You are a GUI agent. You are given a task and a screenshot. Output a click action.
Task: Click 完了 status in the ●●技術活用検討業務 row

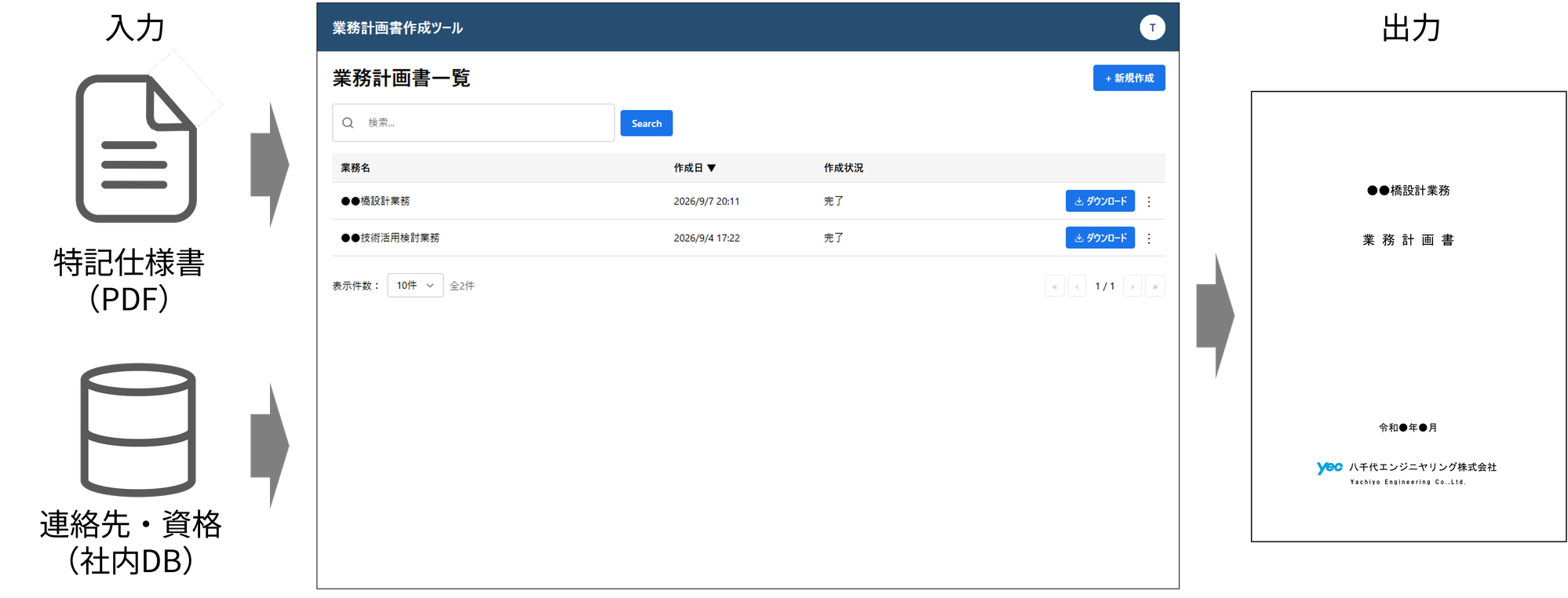click(x=833, y=239)
